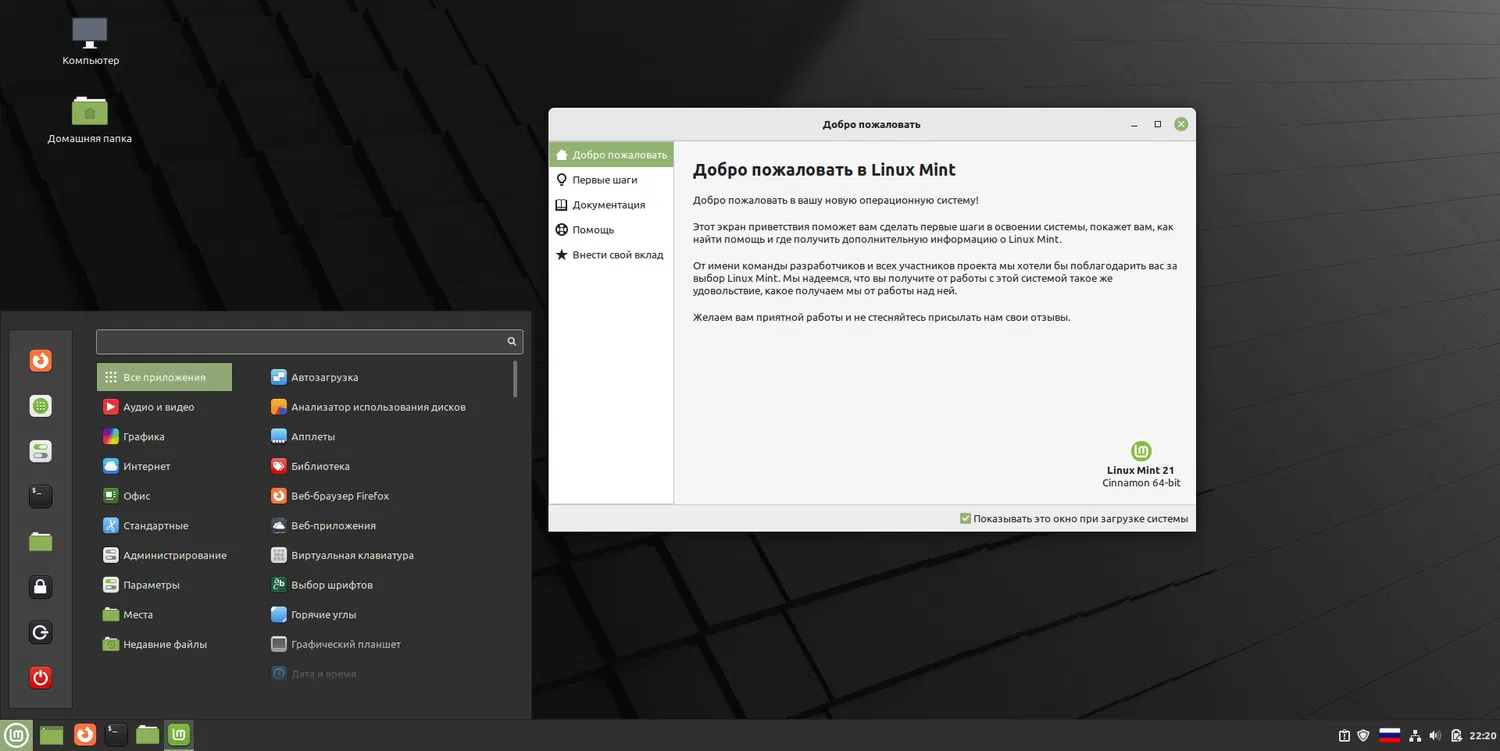Viewport: 1500px width, 751px height.
Task: Select the Все приложения category
Action: pyautogui.click(x=165, y=377)
